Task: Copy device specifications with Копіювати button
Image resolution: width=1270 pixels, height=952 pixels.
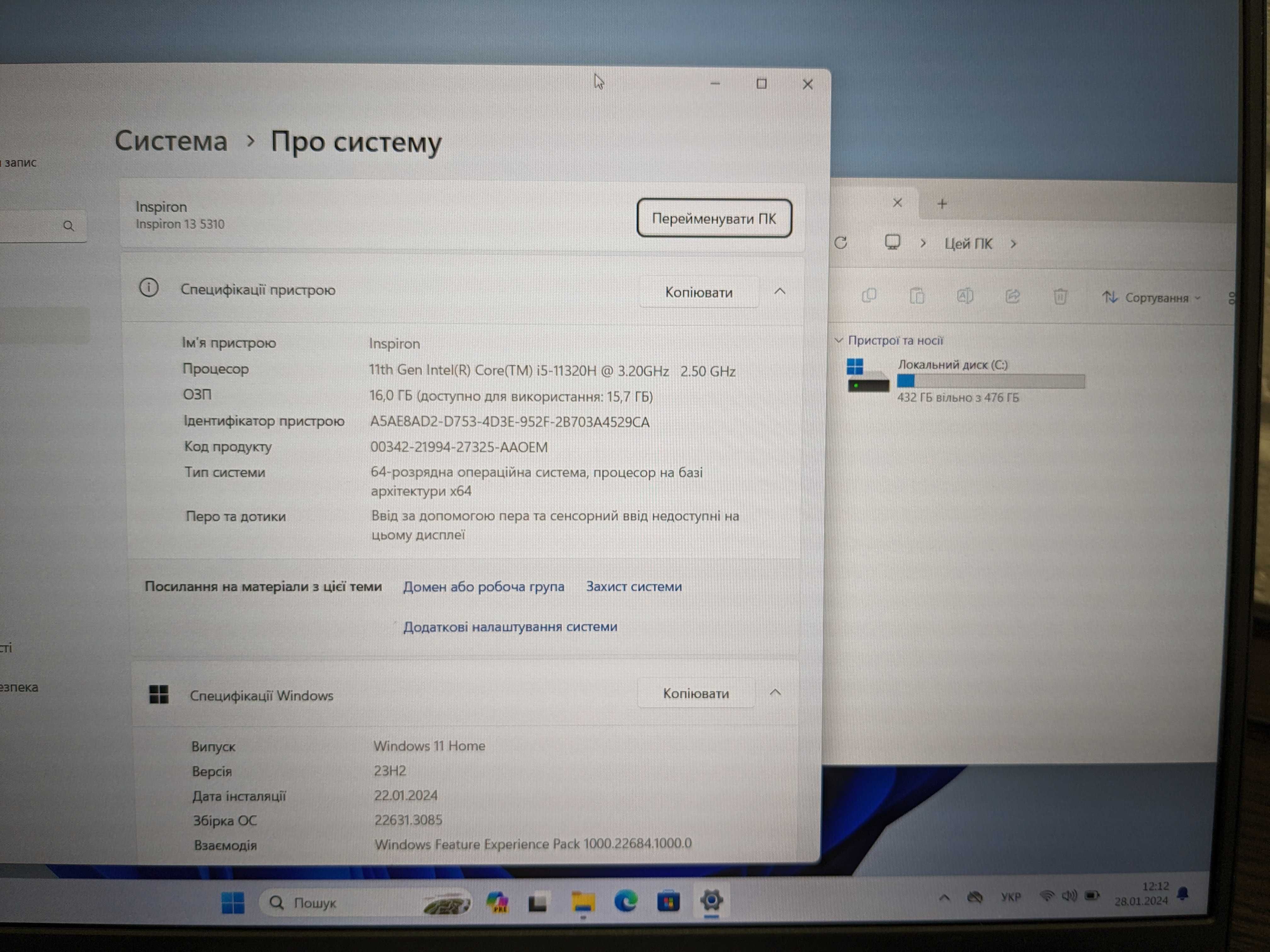Action: pyautogui.click(x=699, y=292)
